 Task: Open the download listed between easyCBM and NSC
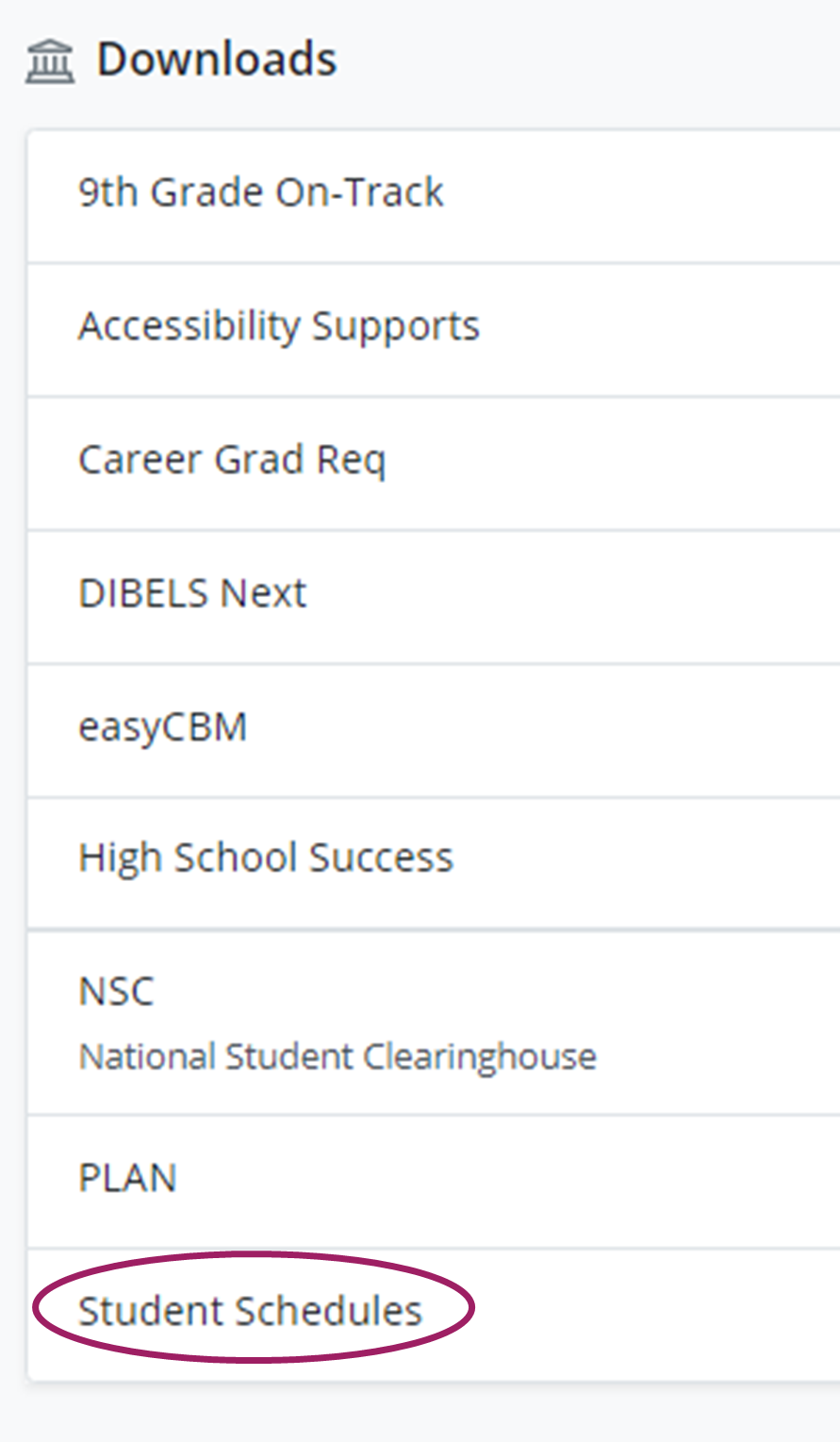coord(266,856)
